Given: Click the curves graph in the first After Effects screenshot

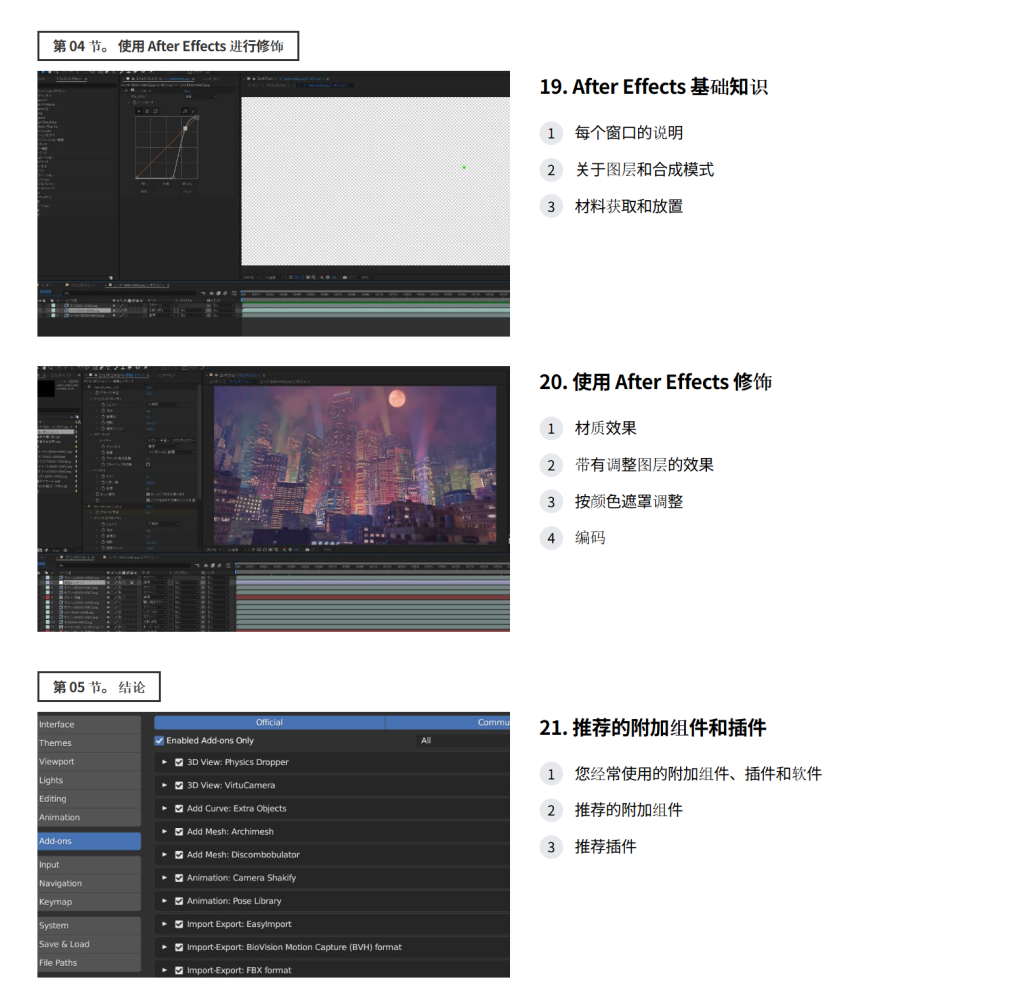Looking at the screenshot, I should tap(167, 148).
